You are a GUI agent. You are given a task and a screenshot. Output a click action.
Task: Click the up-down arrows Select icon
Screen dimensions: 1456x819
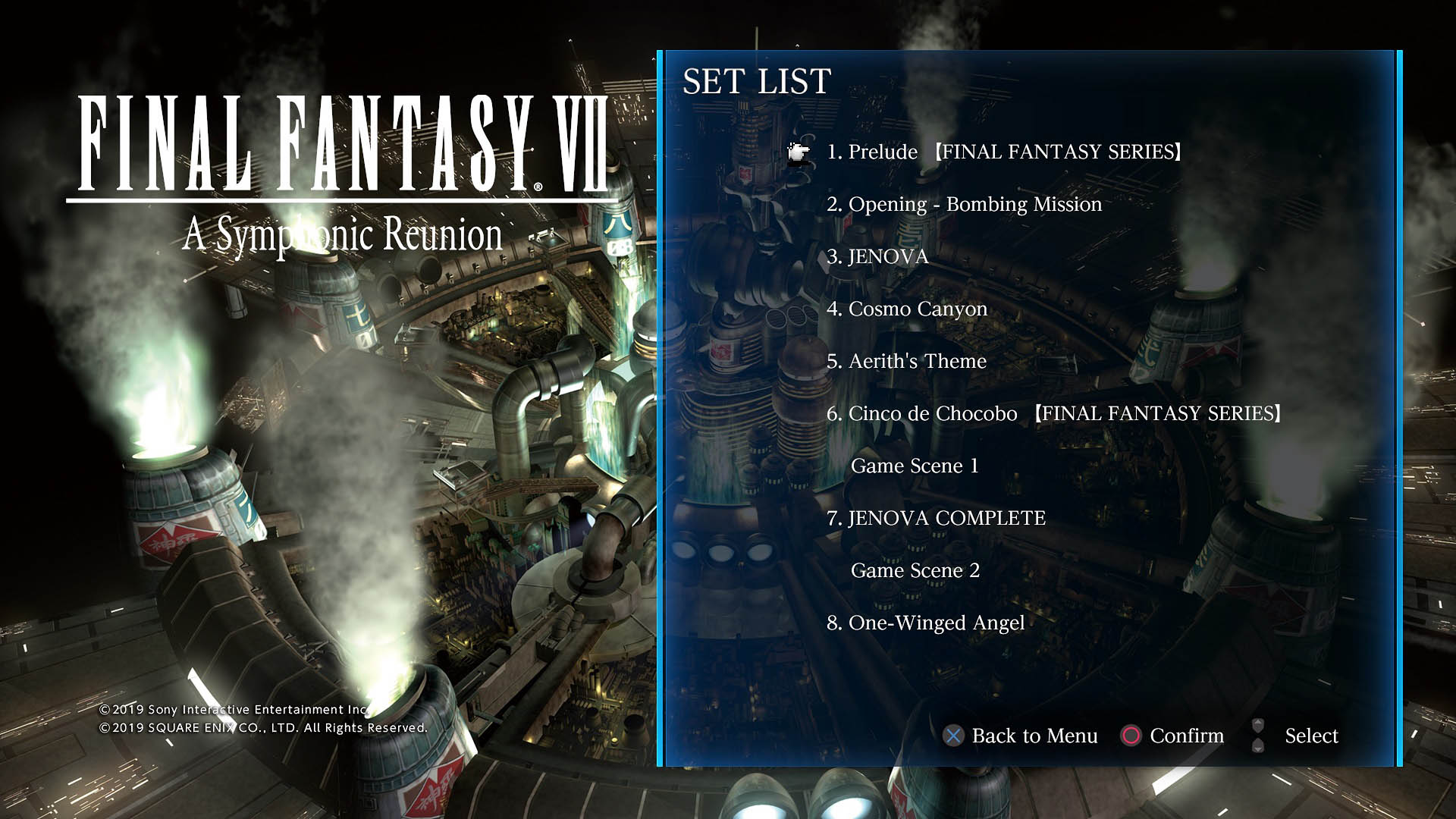coord(1258,736)
